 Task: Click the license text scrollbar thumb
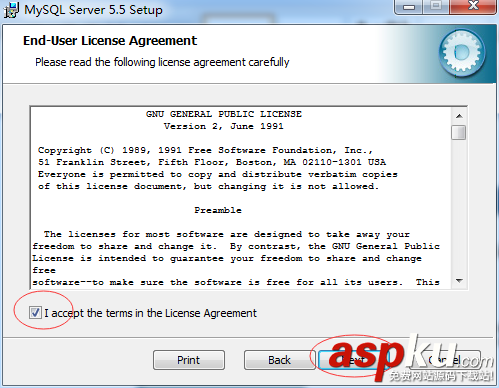459,132
